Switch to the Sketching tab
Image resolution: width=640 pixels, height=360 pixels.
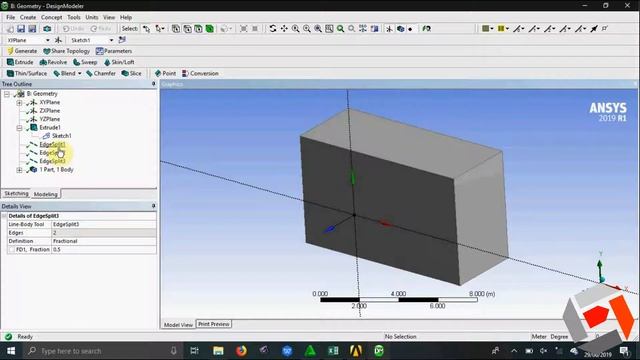click(x=16, y=193)
